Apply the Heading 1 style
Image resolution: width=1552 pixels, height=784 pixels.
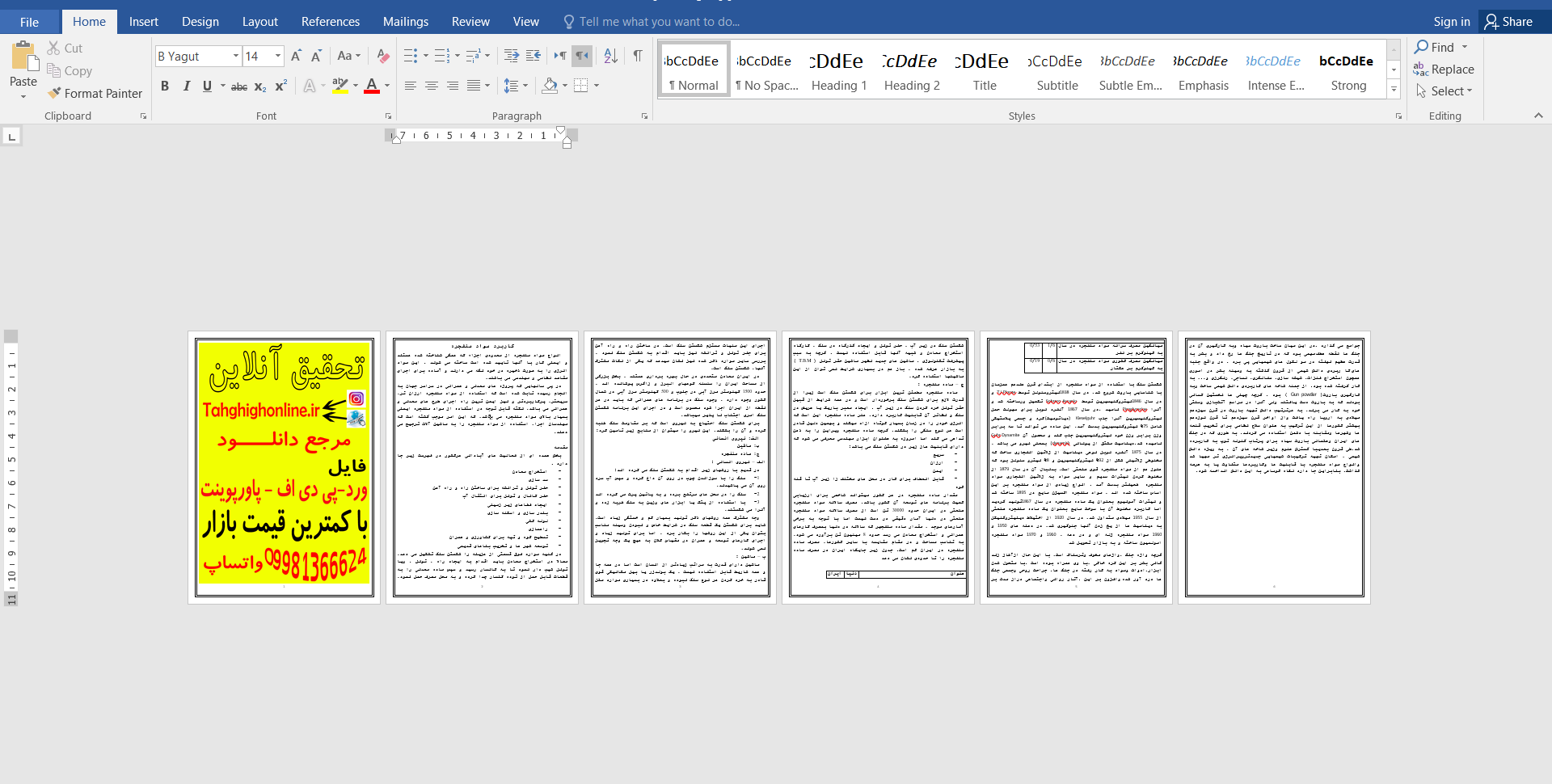[838, 70]
